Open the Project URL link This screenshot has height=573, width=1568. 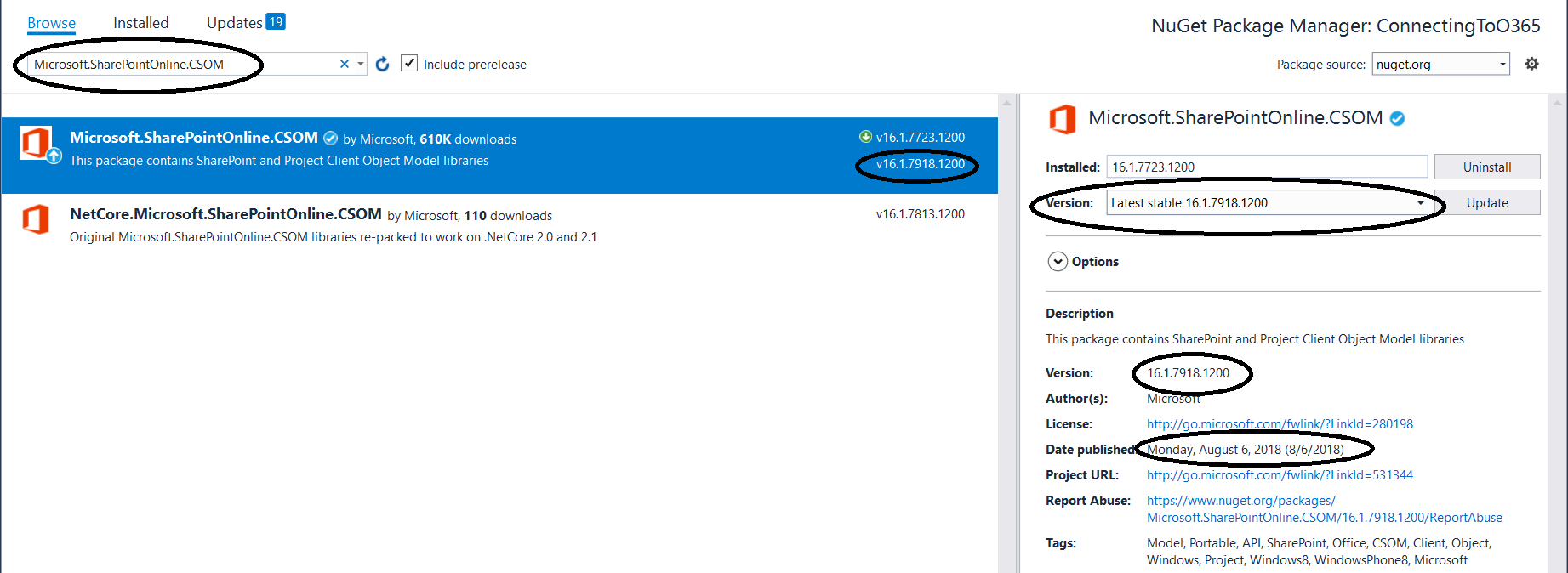pos(1280,475)
